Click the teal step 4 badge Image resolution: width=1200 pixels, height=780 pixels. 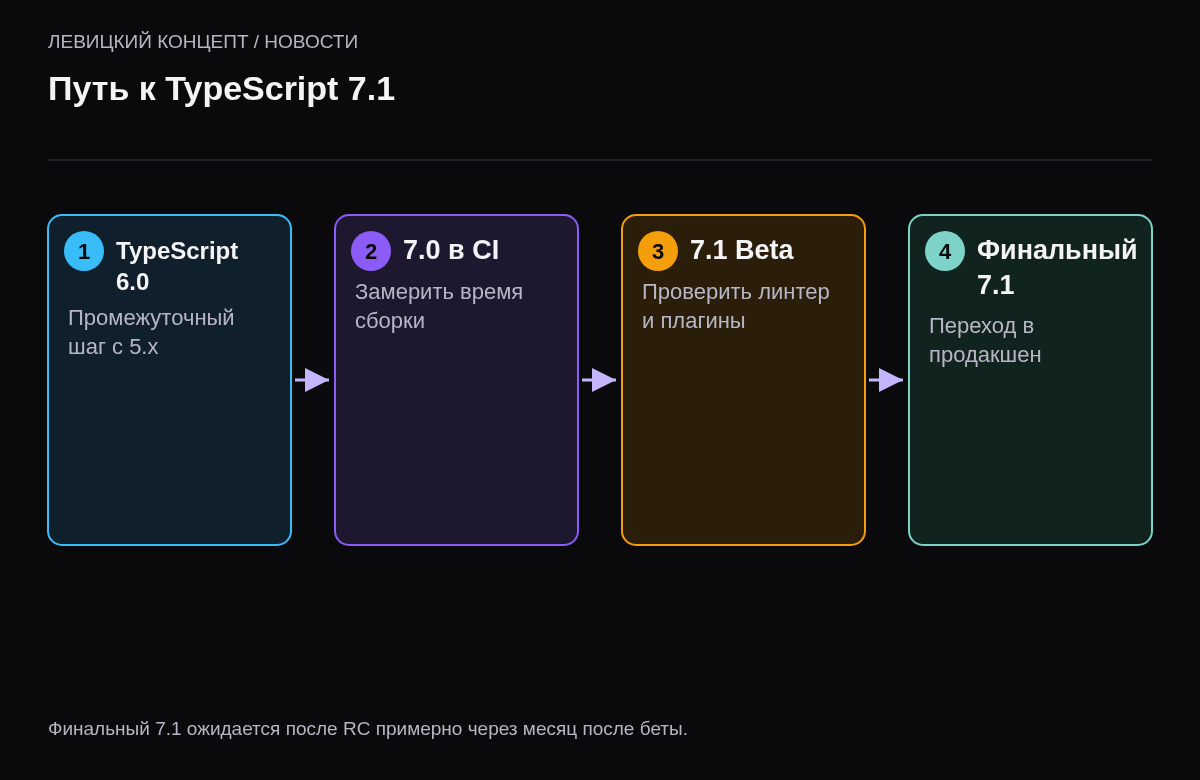[x=945, y=251]
